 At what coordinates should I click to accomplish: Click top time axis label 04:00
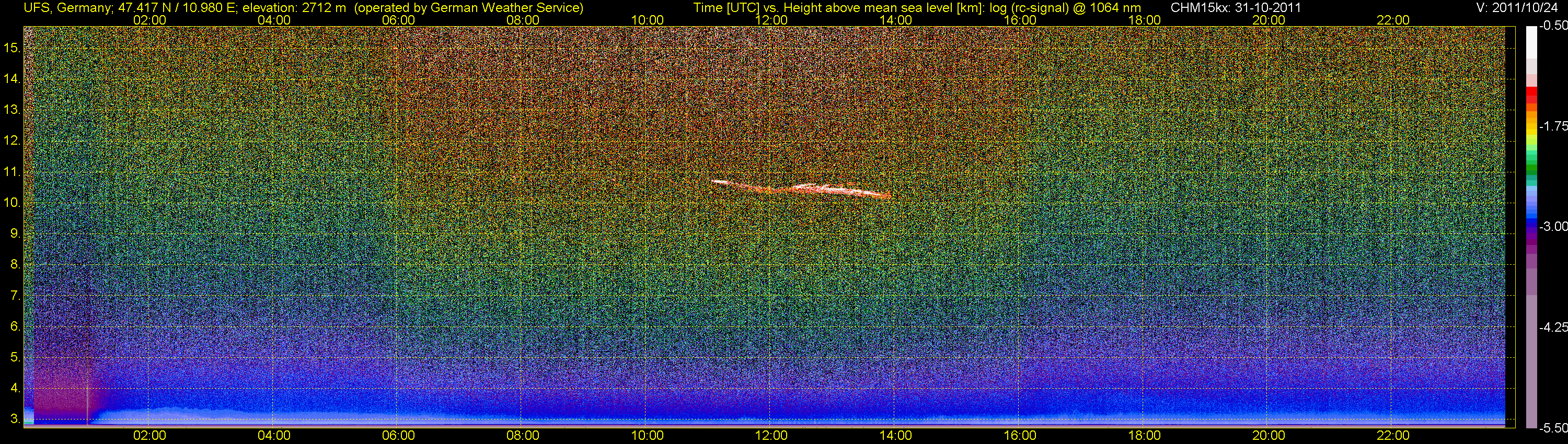click(274, 20)
